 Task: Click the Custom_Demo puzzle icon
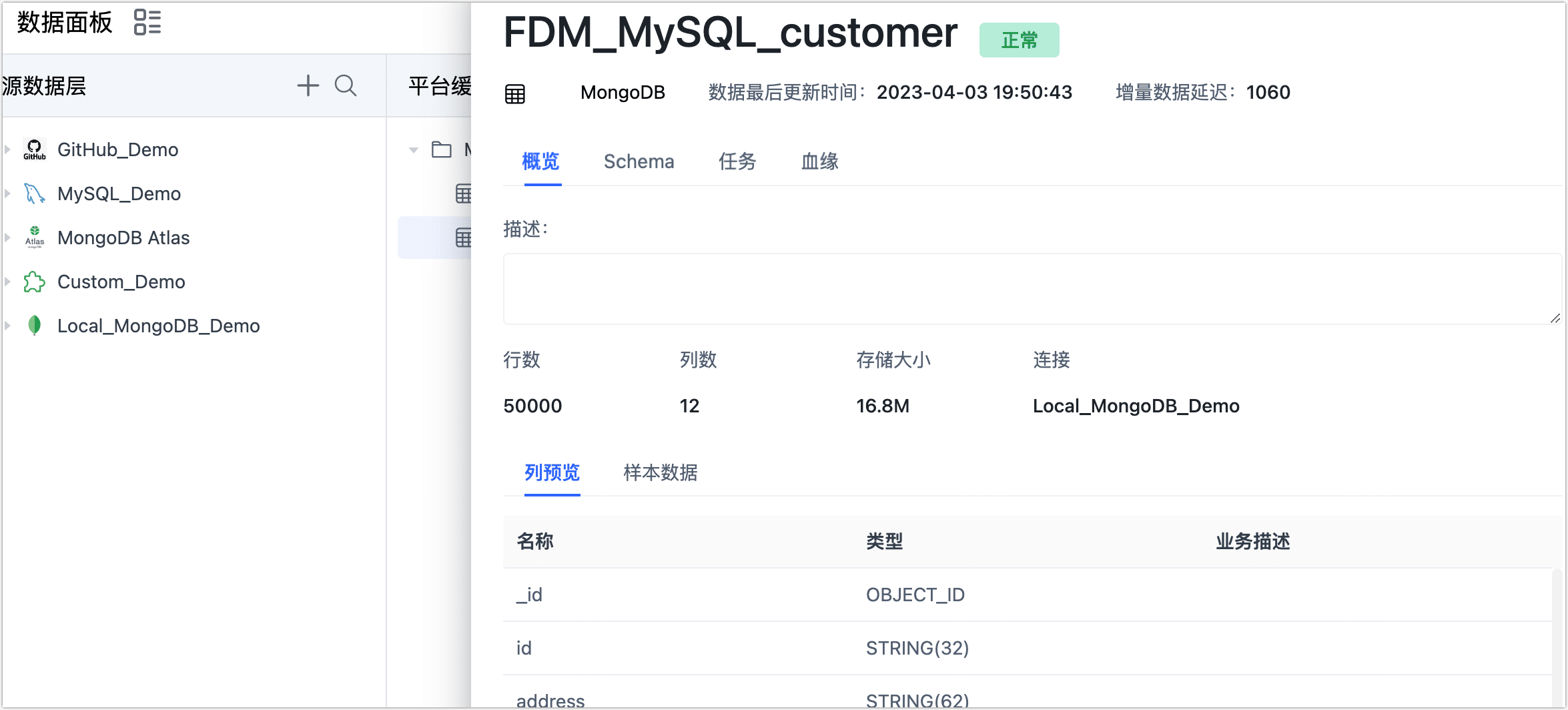(34, 282)
